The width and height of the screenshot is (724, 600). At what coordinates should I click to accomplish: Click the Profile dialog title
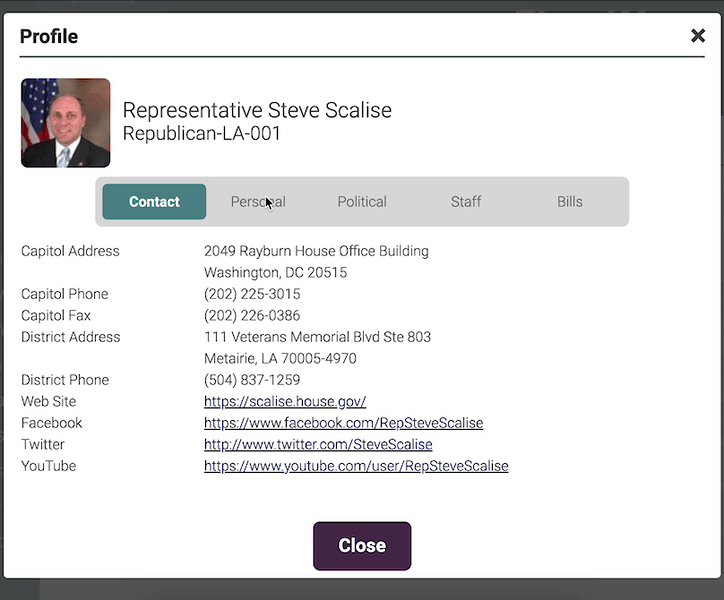click(49, 37)
